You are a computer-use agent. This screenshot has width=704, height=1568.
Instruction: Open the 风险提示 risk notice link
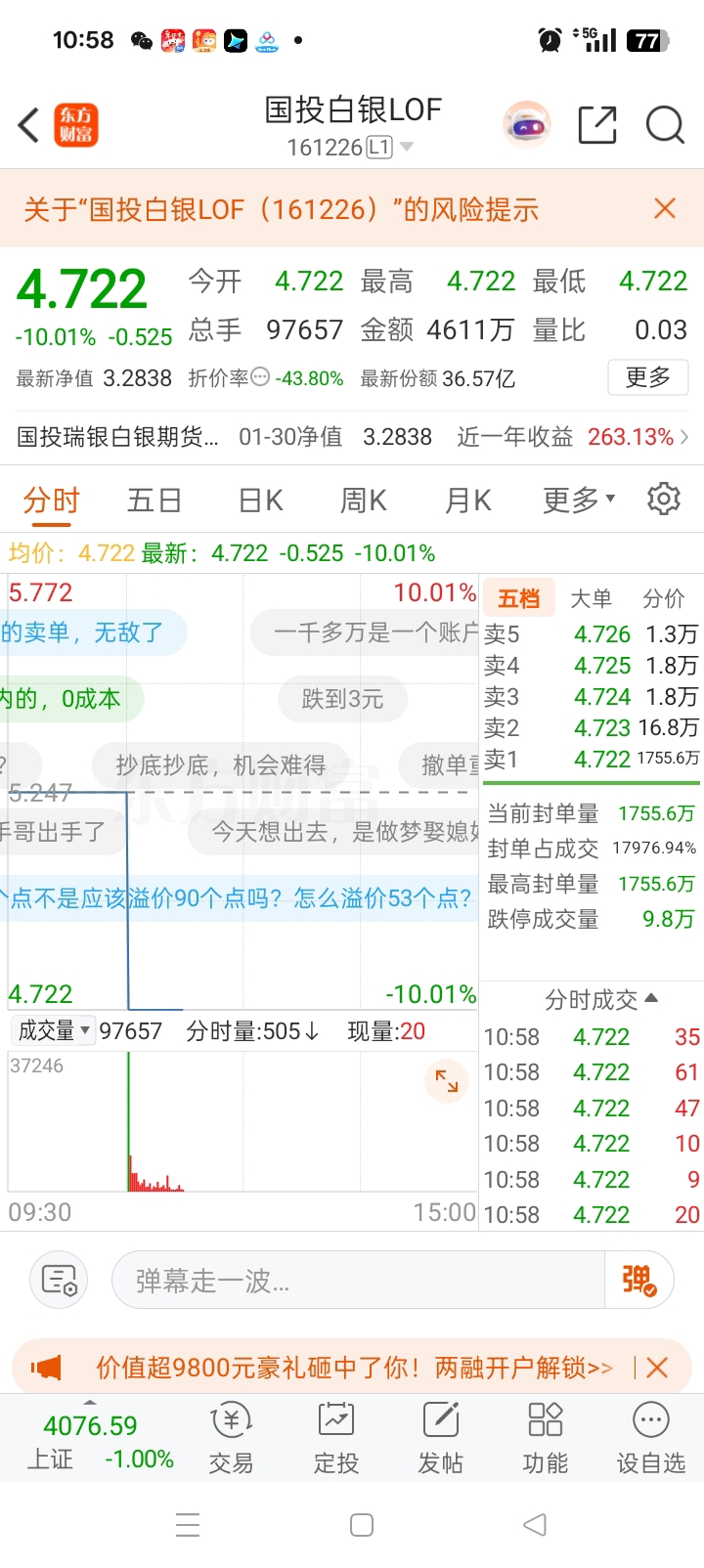[282, 208]
